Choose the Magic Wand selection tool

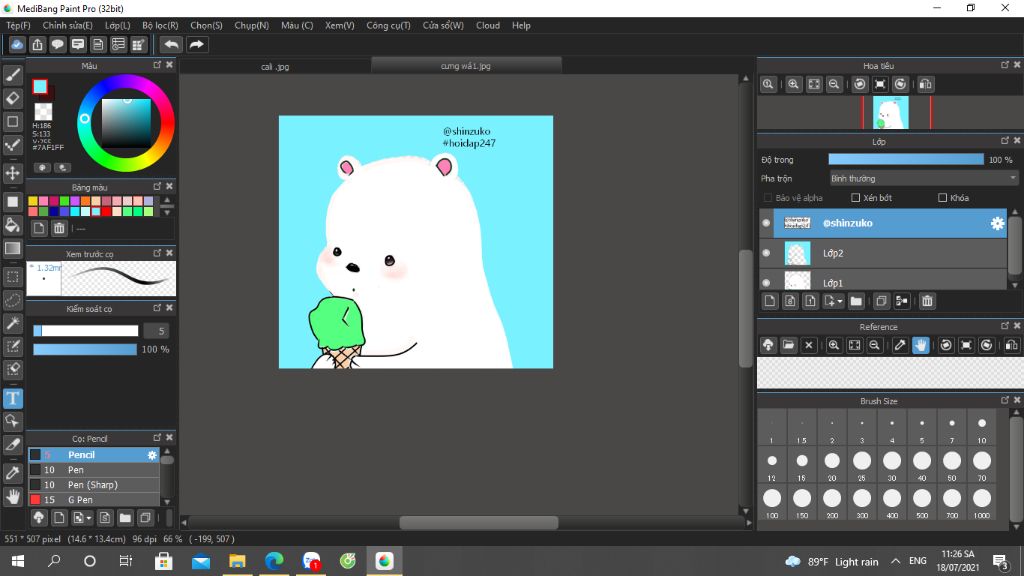click(x=13, y=323)
